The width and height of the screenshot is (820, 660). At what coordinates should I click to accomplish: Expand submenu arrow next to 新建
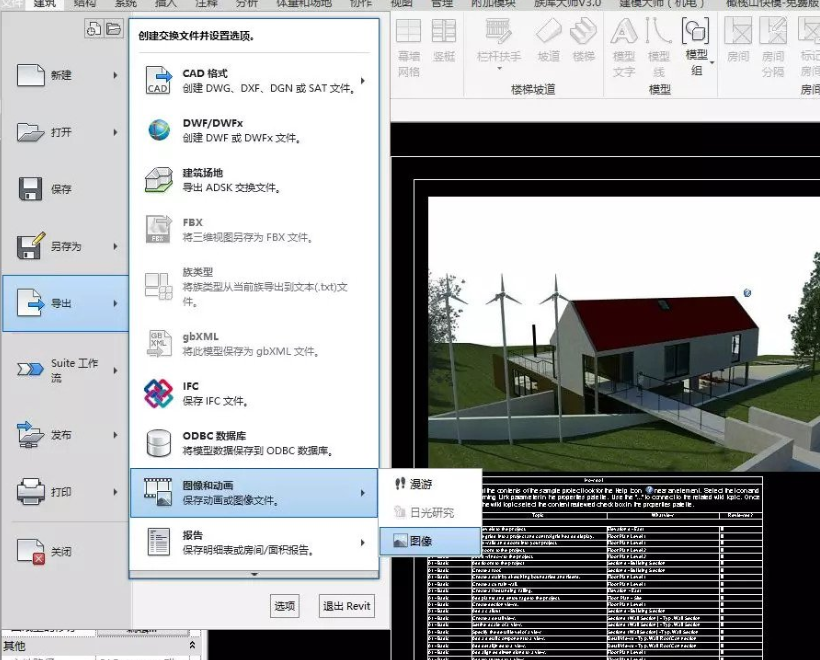click(x=115, y=75)
